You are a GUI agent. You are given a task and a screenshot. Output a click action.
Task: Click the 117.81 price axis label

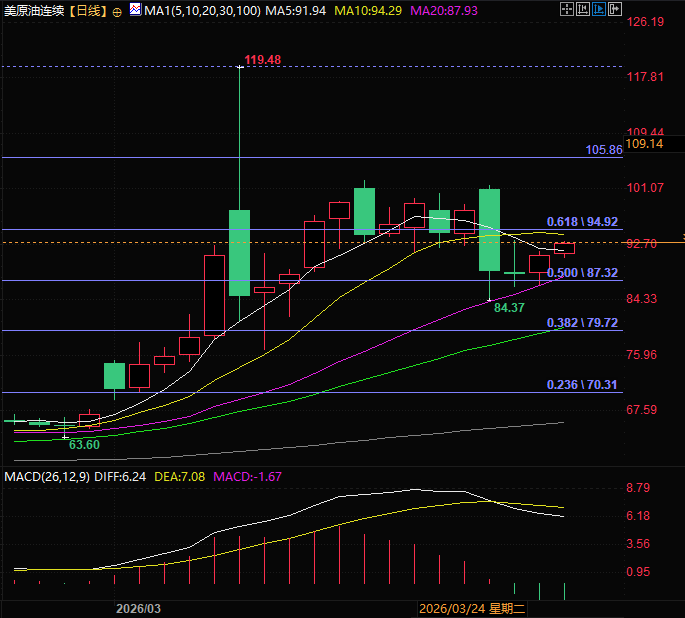point(645,77)
